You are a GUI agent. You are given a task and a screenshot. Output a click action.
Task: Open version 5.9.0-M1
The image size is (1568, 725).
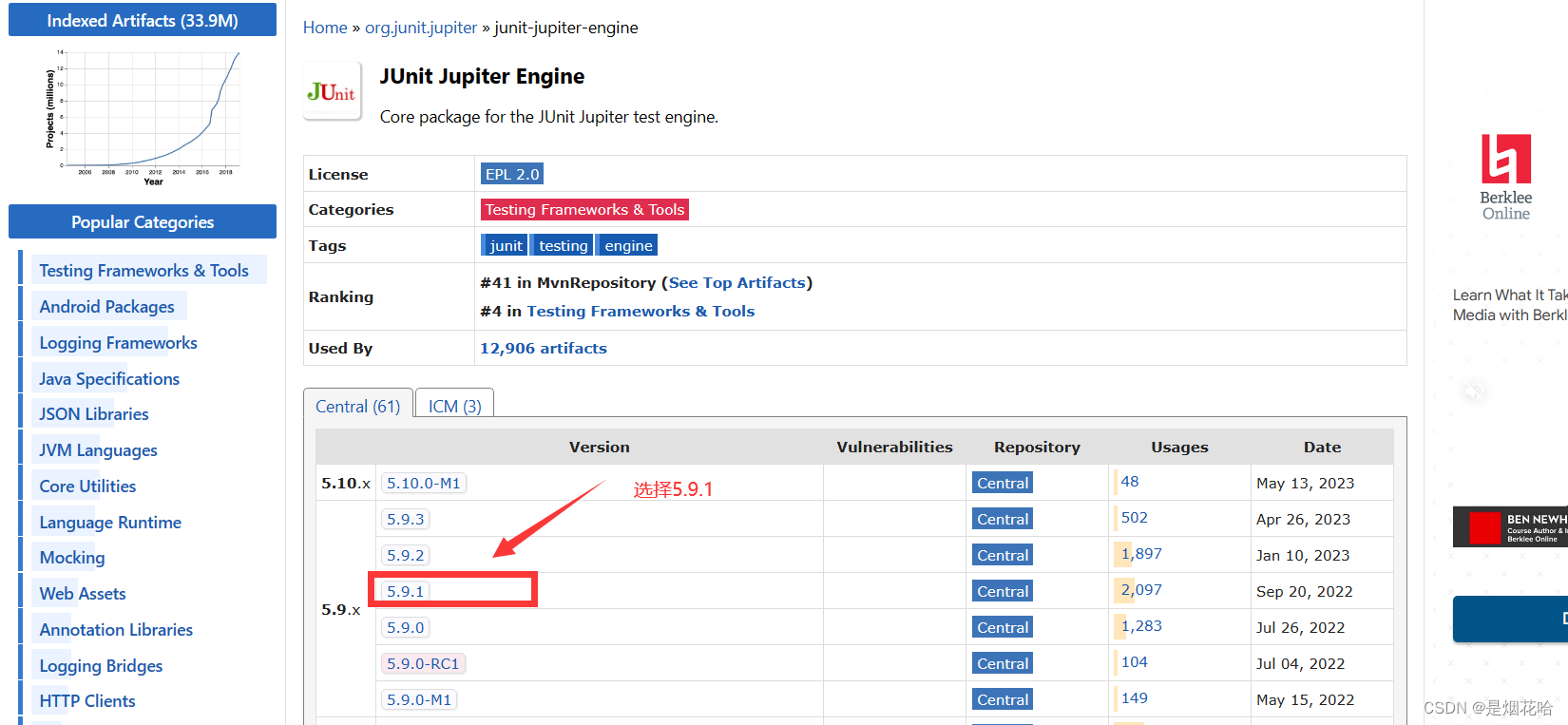[x=419, y=699]
